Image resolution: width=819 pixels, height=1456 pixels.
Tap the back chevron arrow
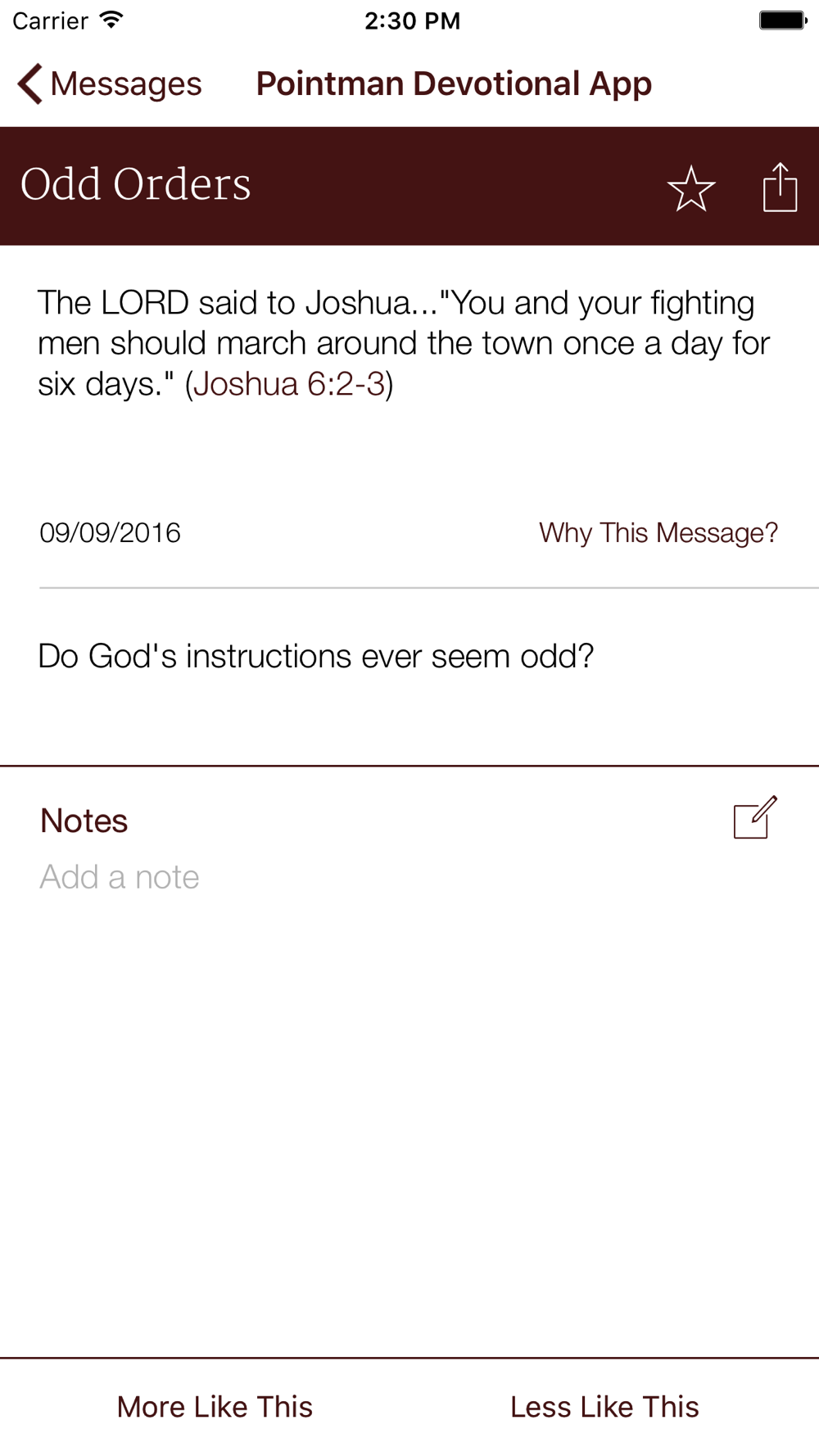tap(29, 84)
